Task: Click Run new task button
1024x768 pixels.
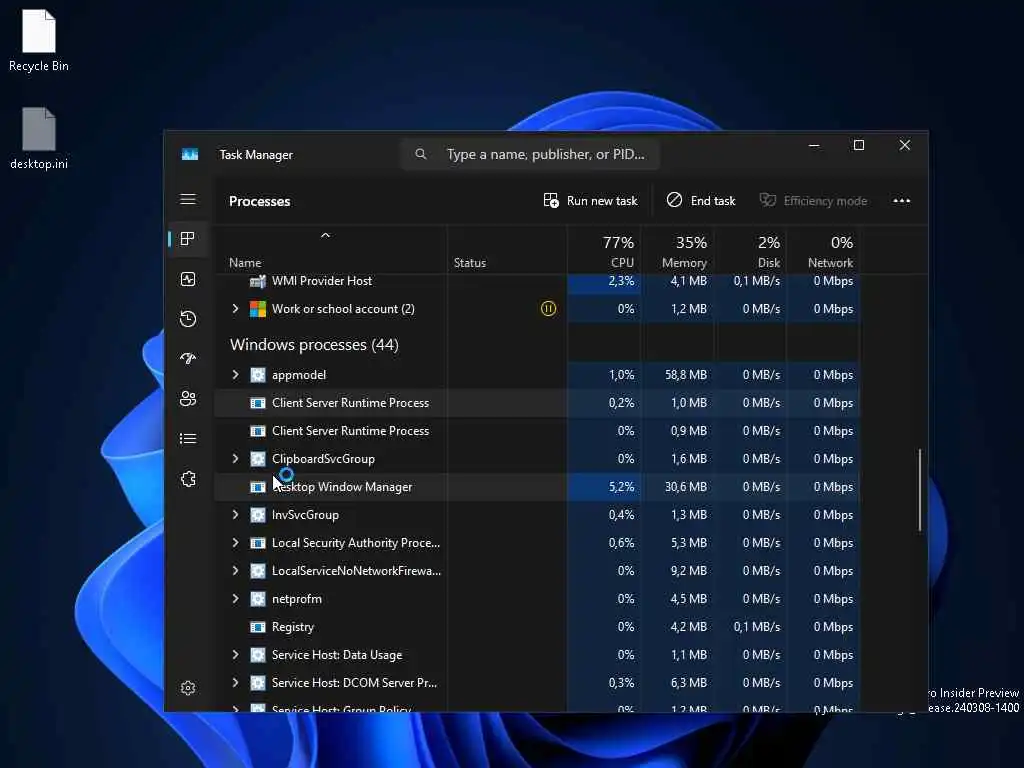Action: coord(590,200)
